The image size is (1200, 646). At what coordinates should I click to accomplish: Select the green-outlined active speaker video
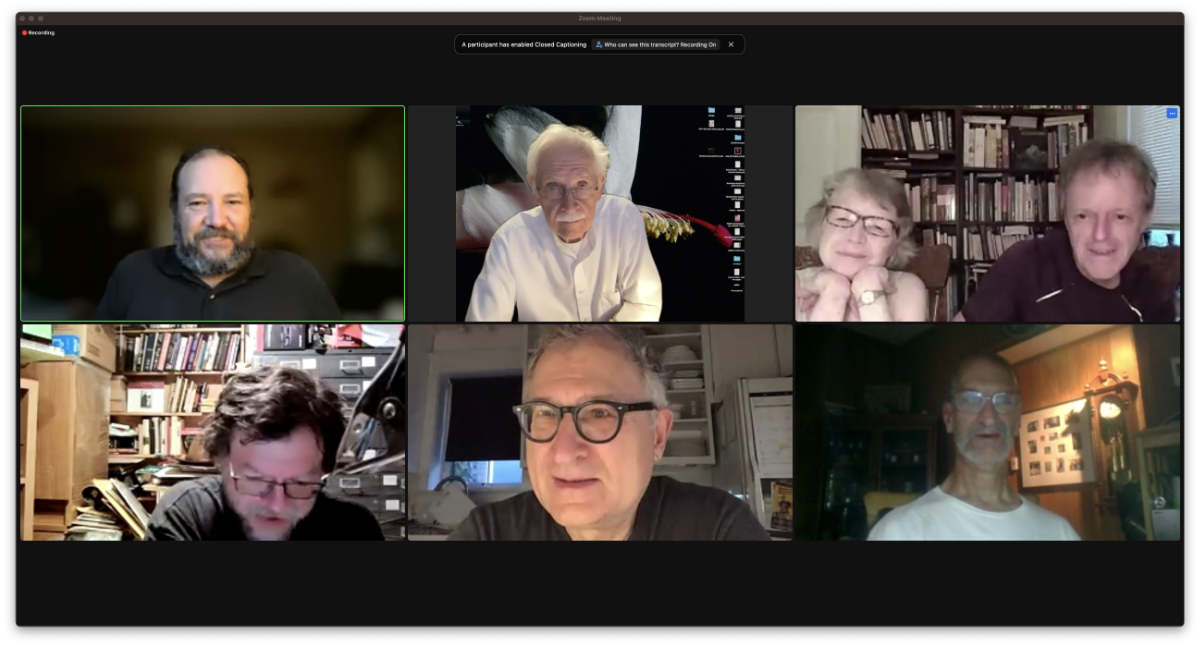click(212, 213)
